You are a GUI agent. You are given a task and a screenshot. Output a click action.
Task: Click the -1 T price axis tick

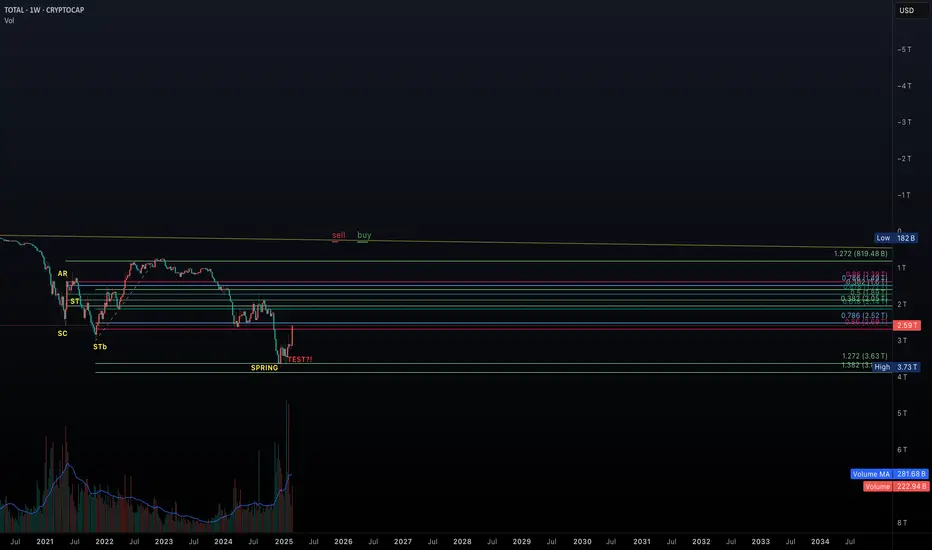coord(904,195)
